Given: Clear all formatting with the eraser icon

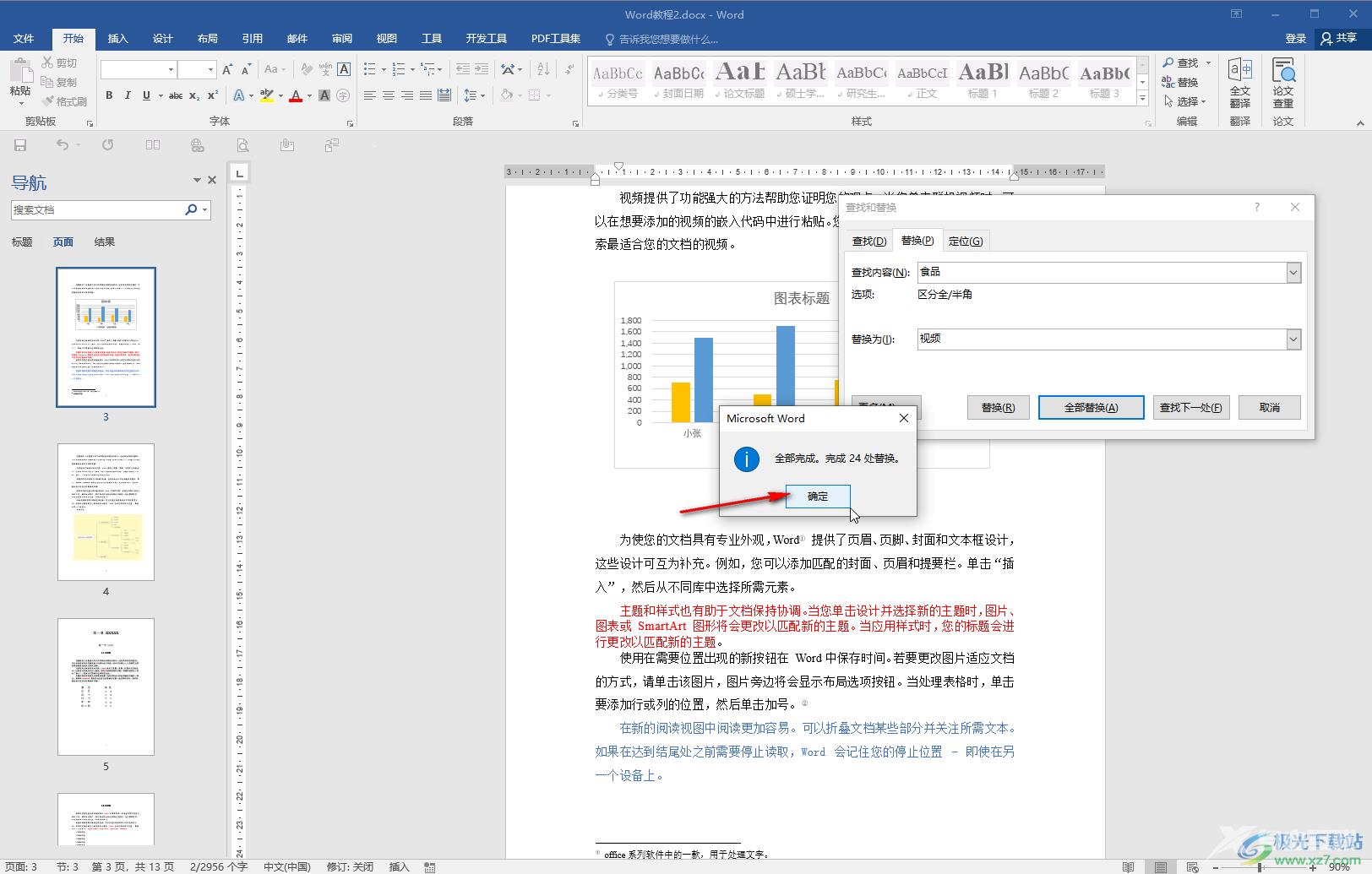Looking at the screenshot, I should (307, 69).
